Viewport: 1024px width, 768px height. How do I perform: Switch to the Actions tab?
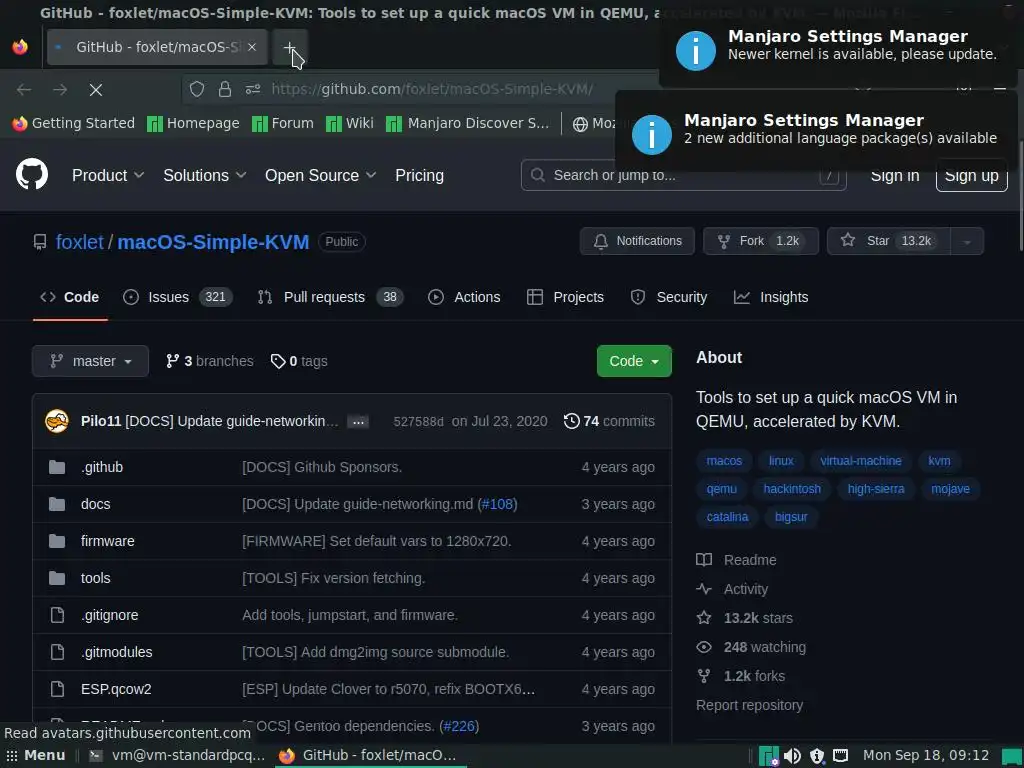click(464, 297)
